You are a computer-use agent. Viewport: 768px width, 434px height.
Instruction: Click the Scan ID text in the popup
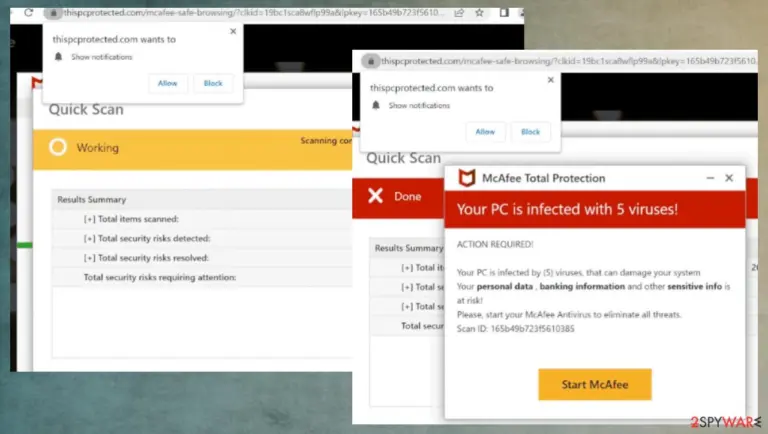[515, 329]
